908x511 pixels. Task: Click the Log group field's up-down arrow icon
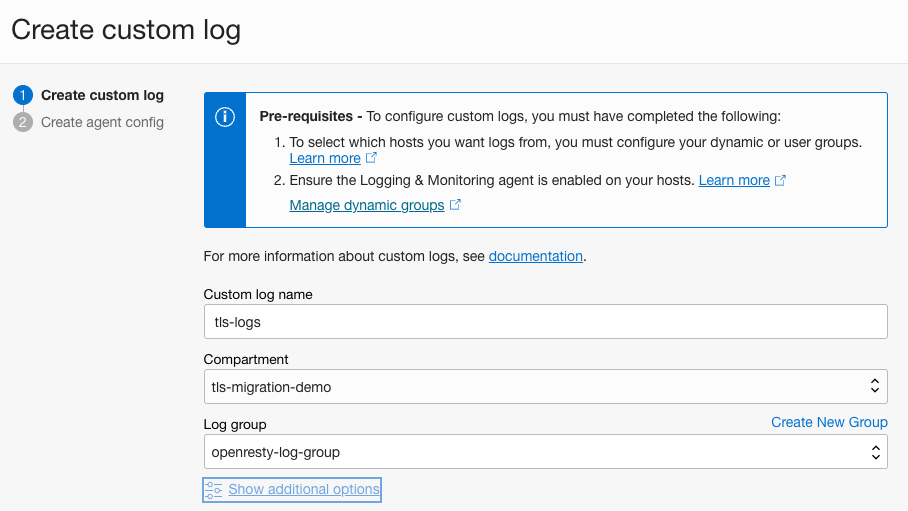tap(873, 452)
